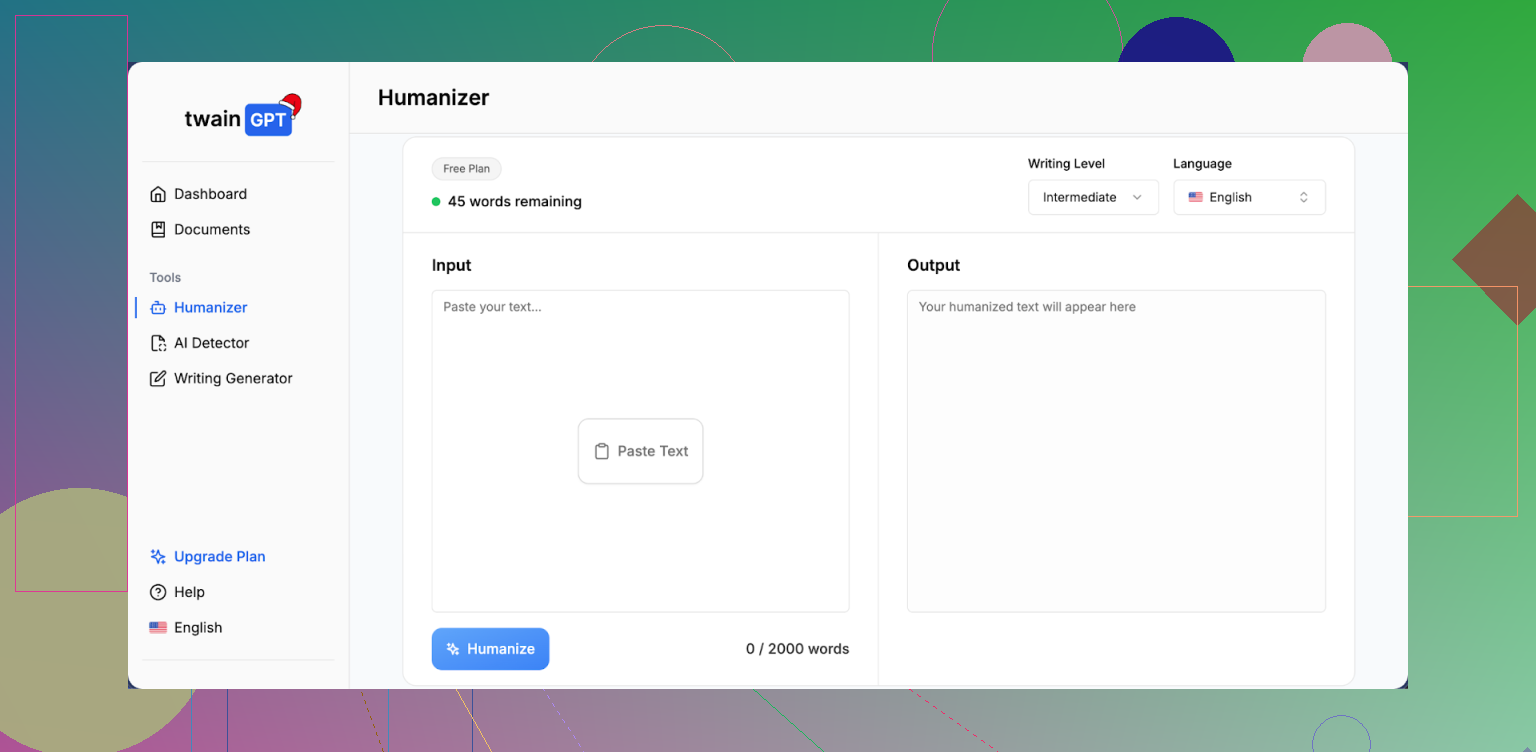Click the Humanizer robot icon in sidebar
The height and width of the screenshot is (752, 1536).
pyautogui.click(x=158, y=308)
